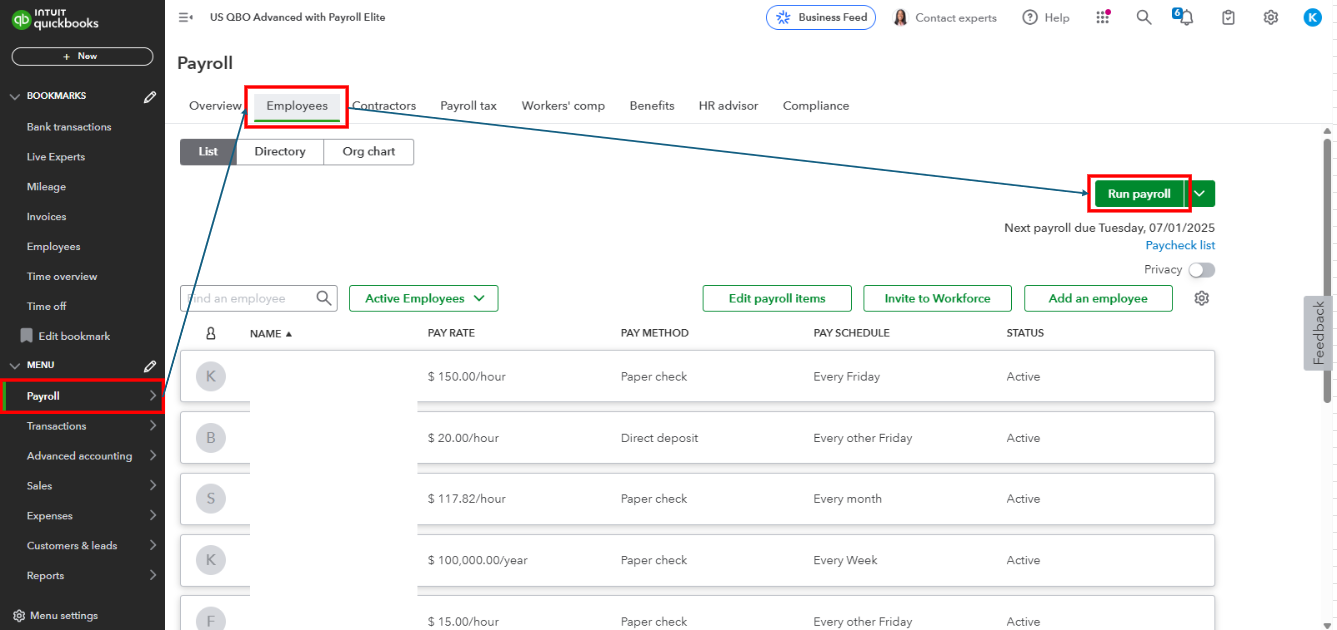Click the + New button
Image resolution: width=1337 pixels, height=630 pixels.
click(82, 56)
